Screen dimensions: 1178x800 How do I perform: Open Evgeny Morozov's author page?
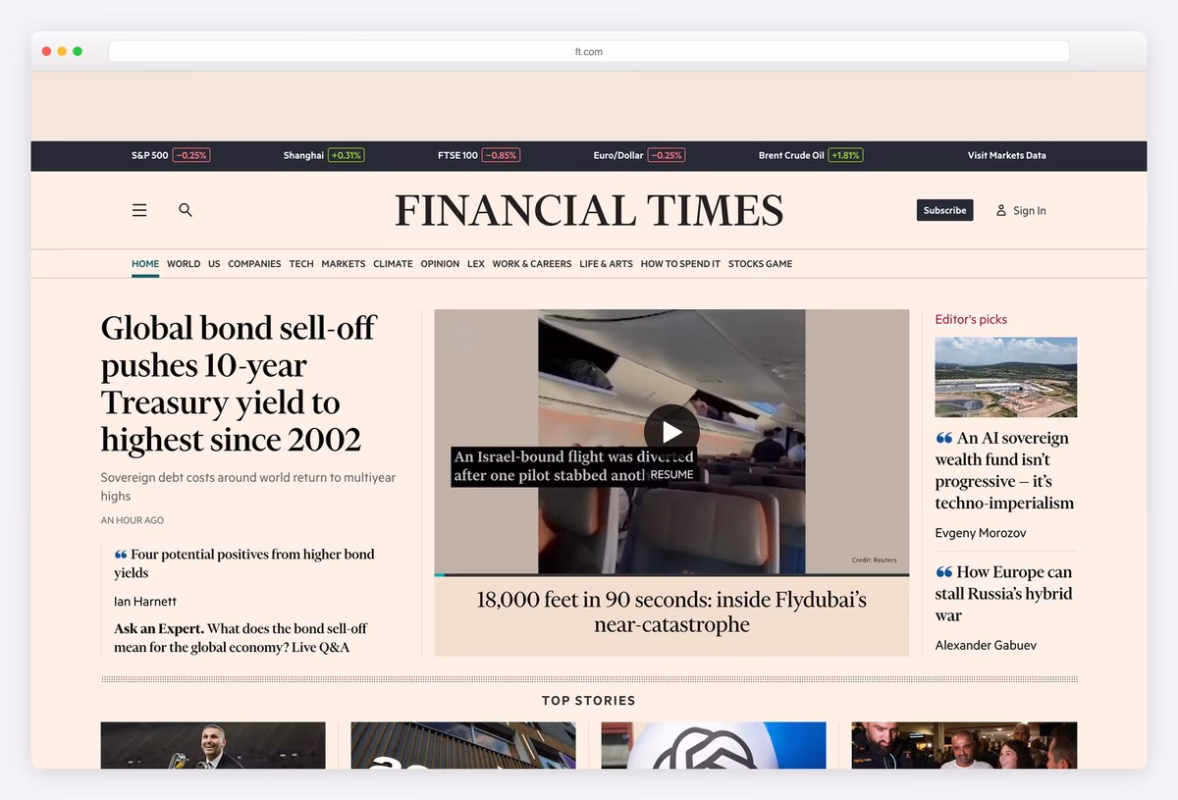(980, 533)
